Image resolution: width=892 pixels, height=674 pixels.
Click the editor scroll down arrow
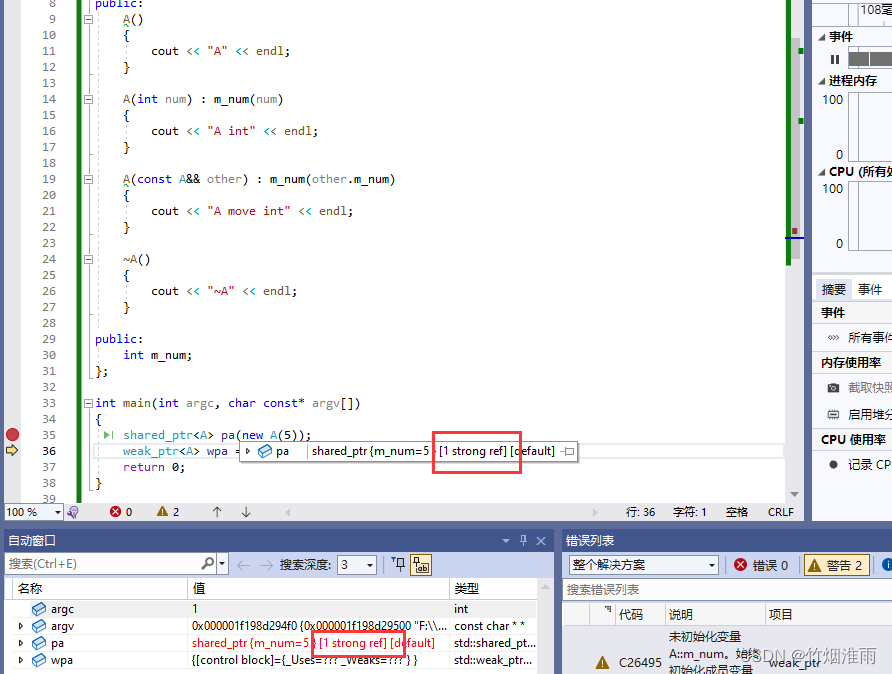click(795, 494)
